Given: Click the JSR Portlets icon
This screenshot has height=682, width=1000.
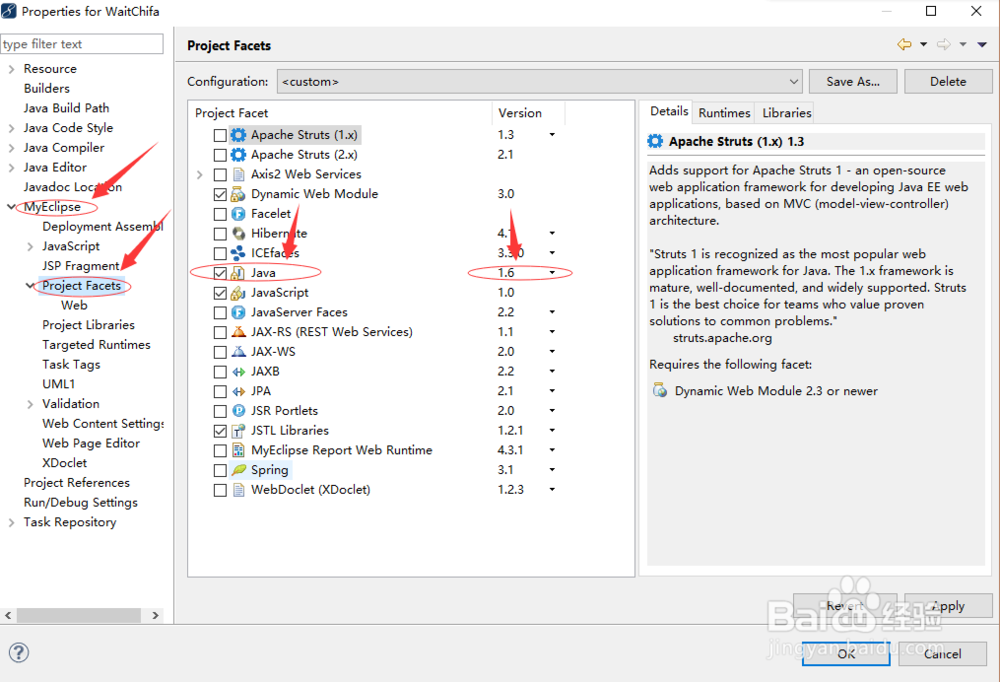Looking at the screenshot, I should 238,411.
